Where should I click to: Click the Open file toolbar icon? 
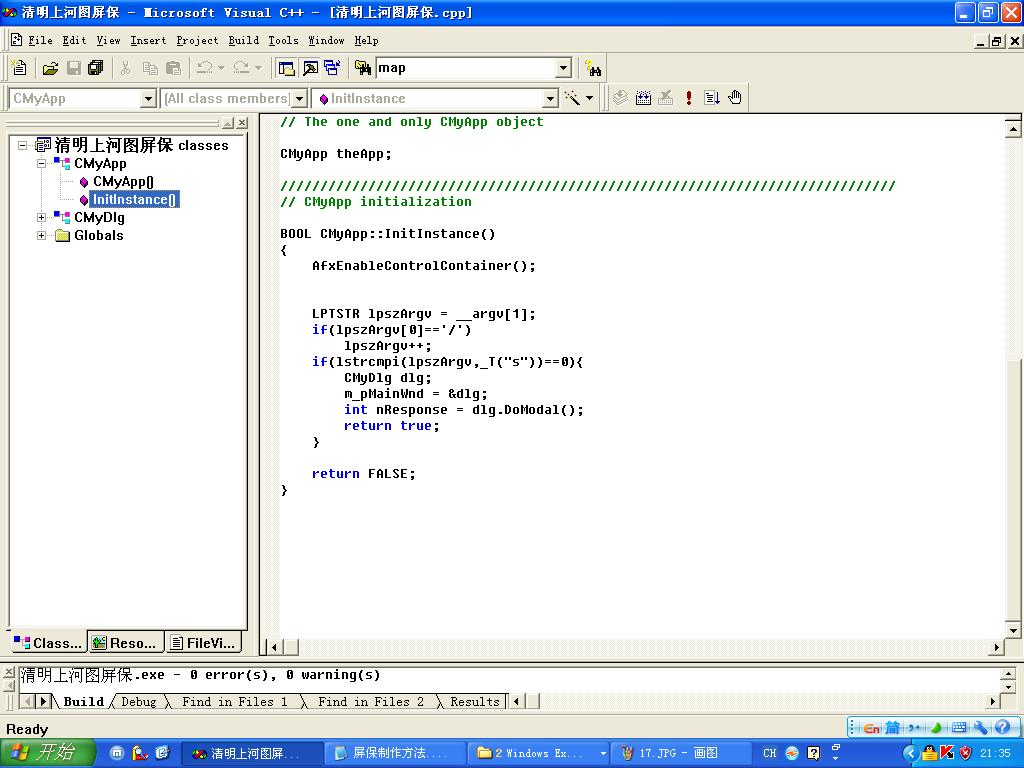tap(50, 68)
